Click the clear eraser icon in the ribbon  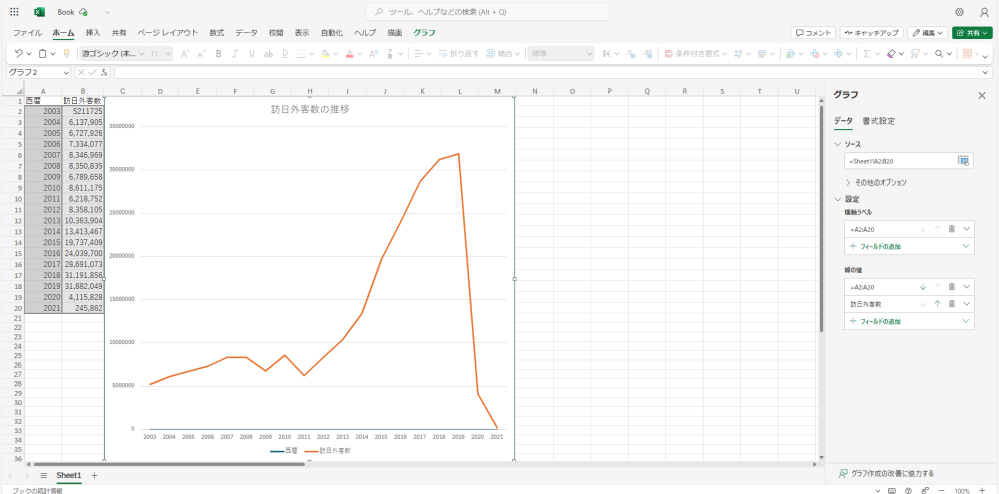891,53
